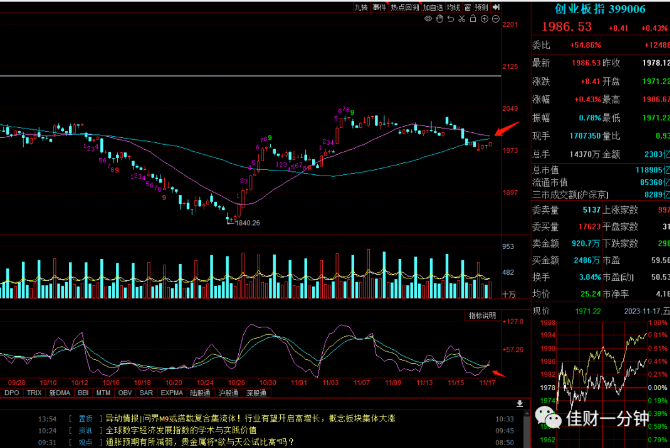This screenshot has height=448, width=670.
Task: Click the 资讯 tag in news list
Action: 85,430
